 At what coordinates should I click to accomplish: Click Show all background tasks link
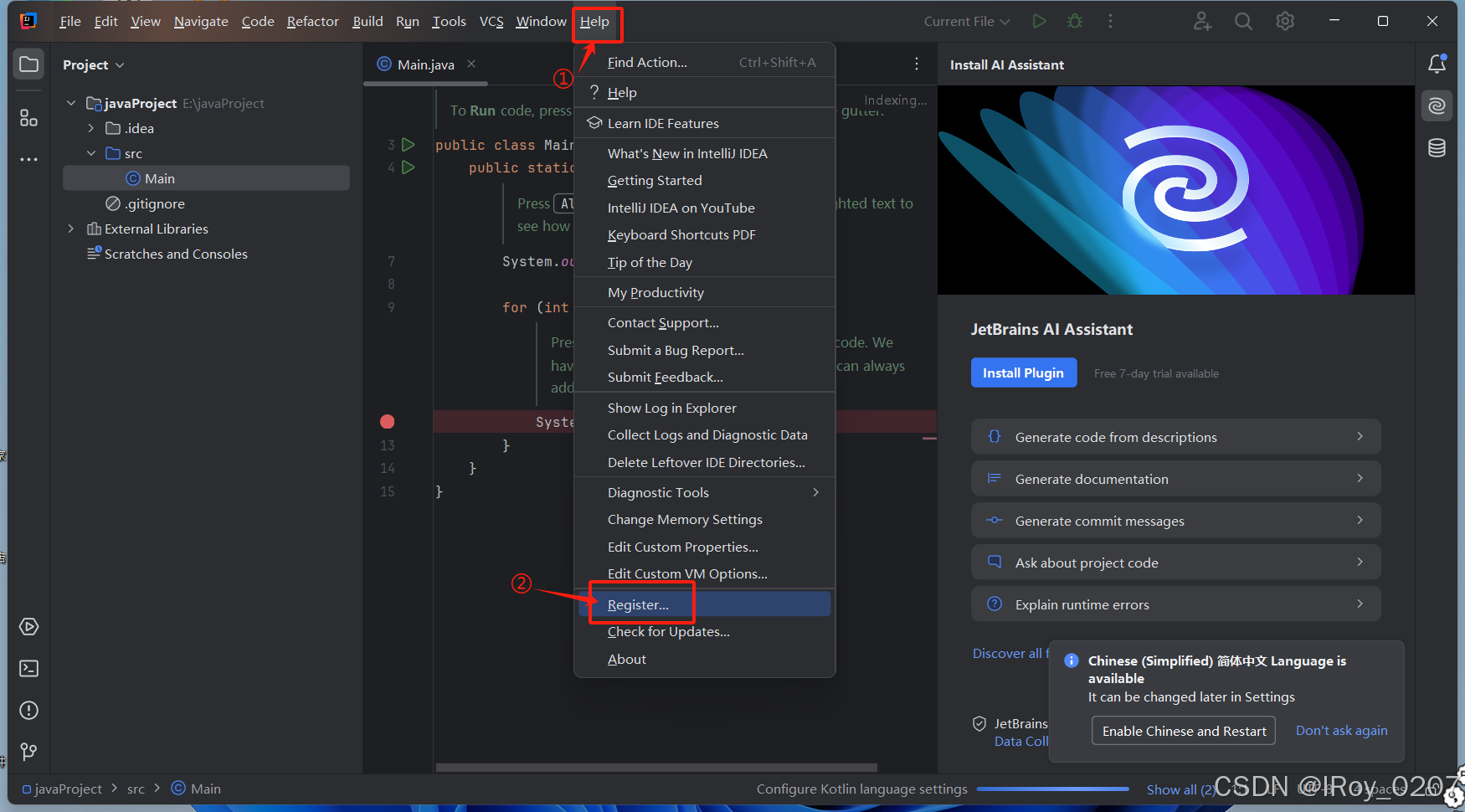(1181, 789)
